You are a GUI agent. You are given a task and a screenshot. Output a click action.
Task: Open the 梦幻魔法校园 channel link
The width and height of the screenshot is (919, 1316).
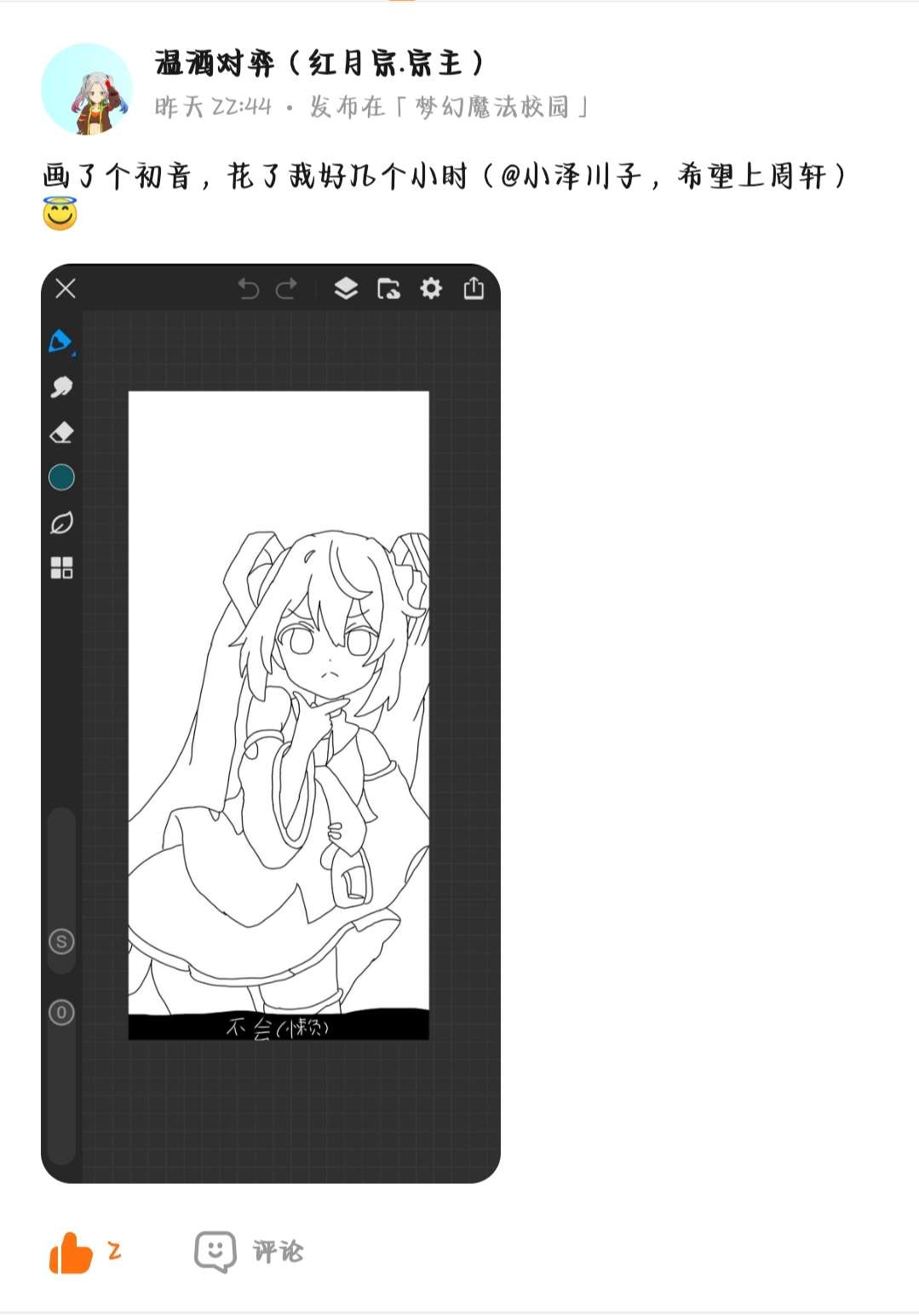tap(491, 107)
